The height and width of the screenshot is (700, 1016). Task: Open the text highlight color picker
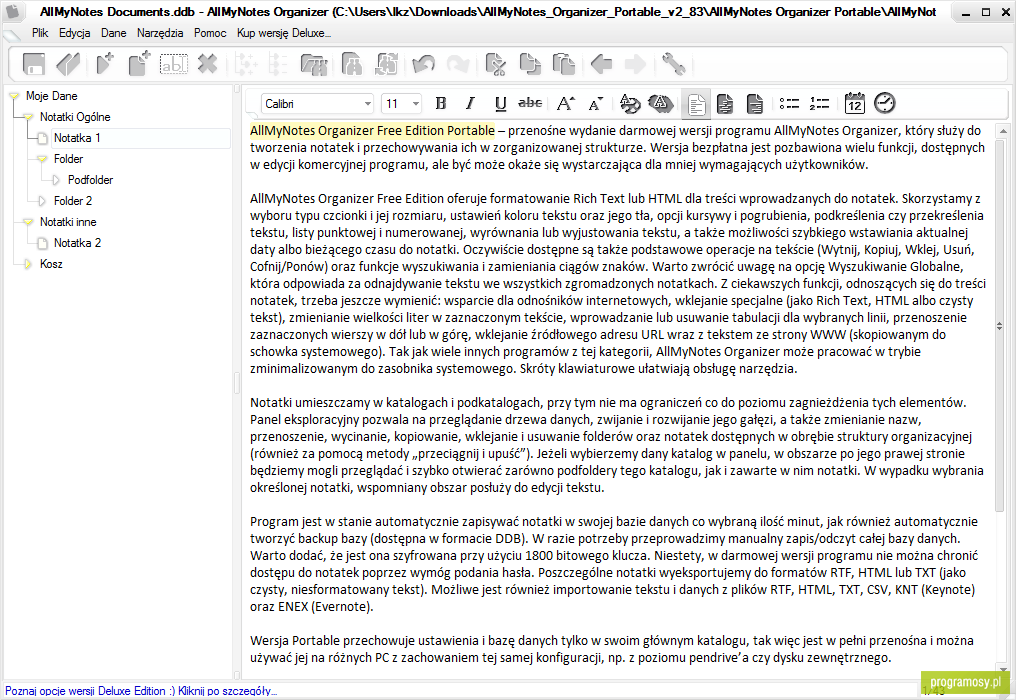pos(660,103)
